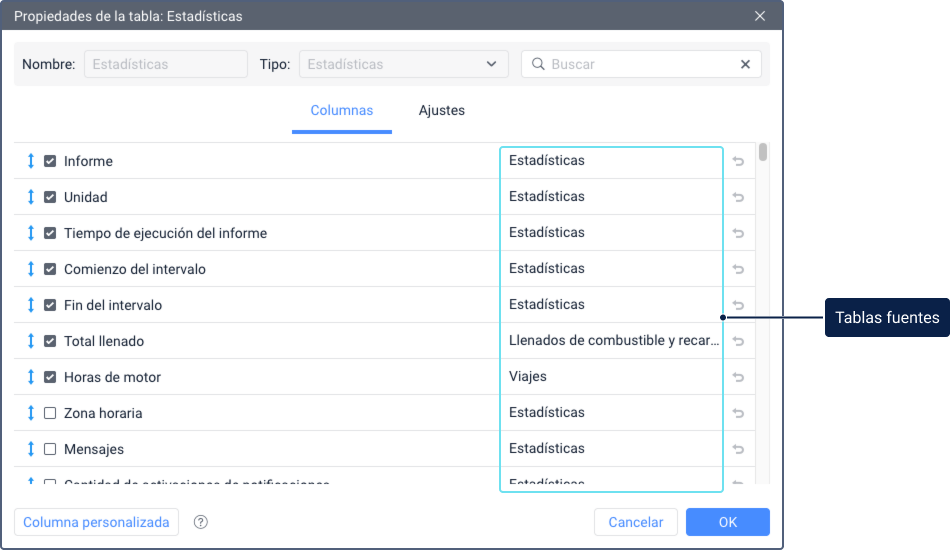Uncheck the Informe column checkbox
The image size is (952, 550).
[x=50, y=161]
